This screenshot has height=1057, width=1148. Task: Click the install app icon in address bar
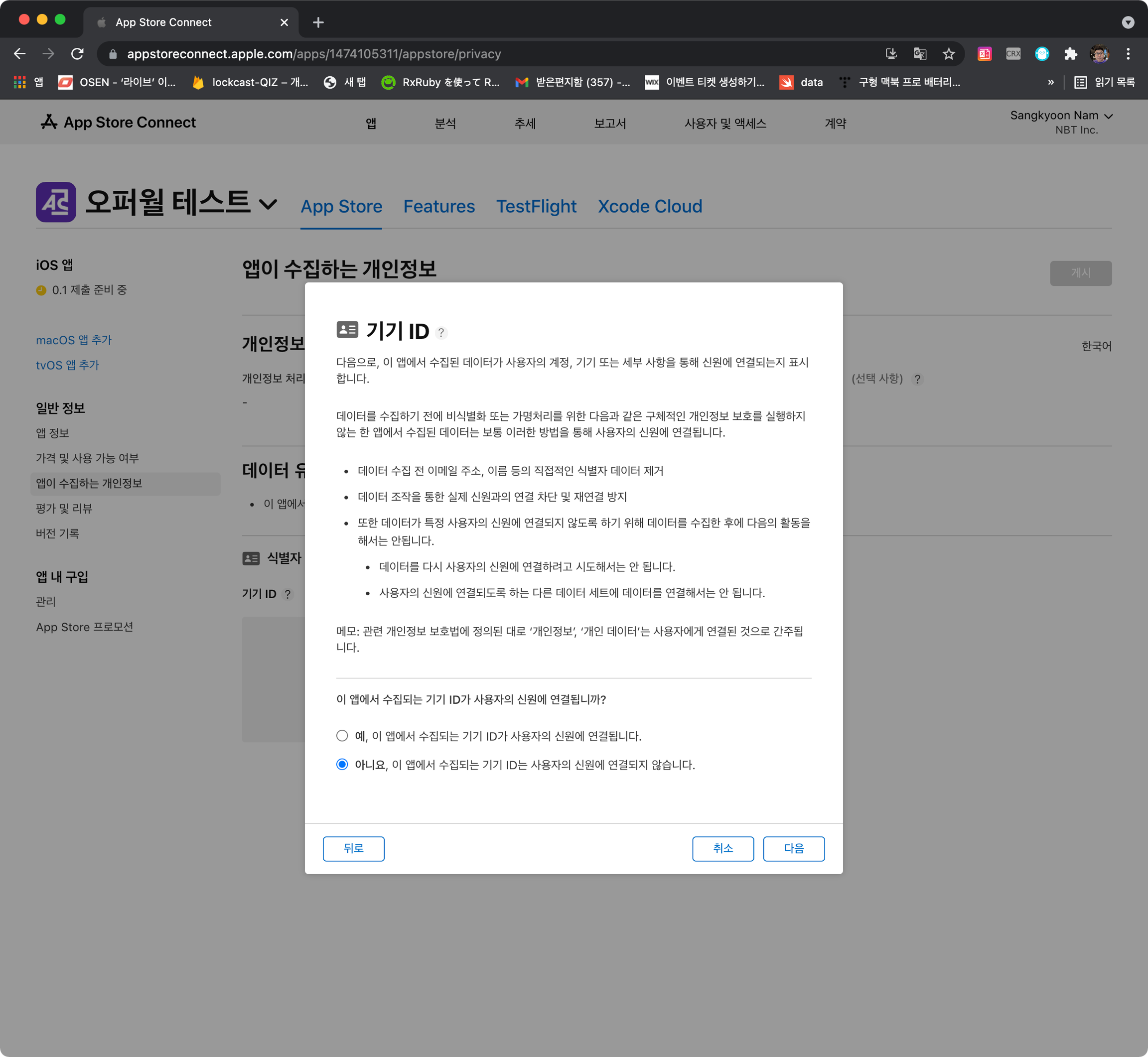[891, 54]
